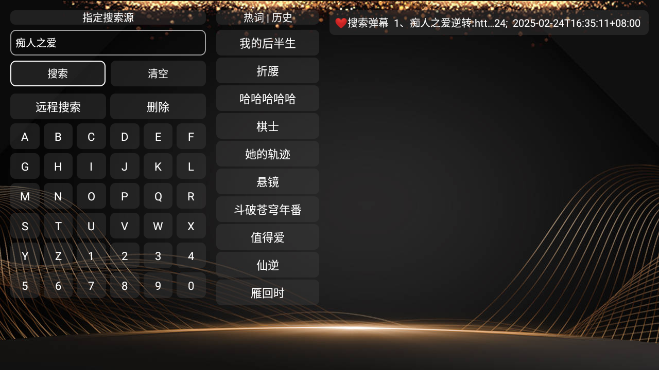The height and width of the screenshot is (370, 659).
Task: Select hot word 她的轨迹
Action: point(268,154)
